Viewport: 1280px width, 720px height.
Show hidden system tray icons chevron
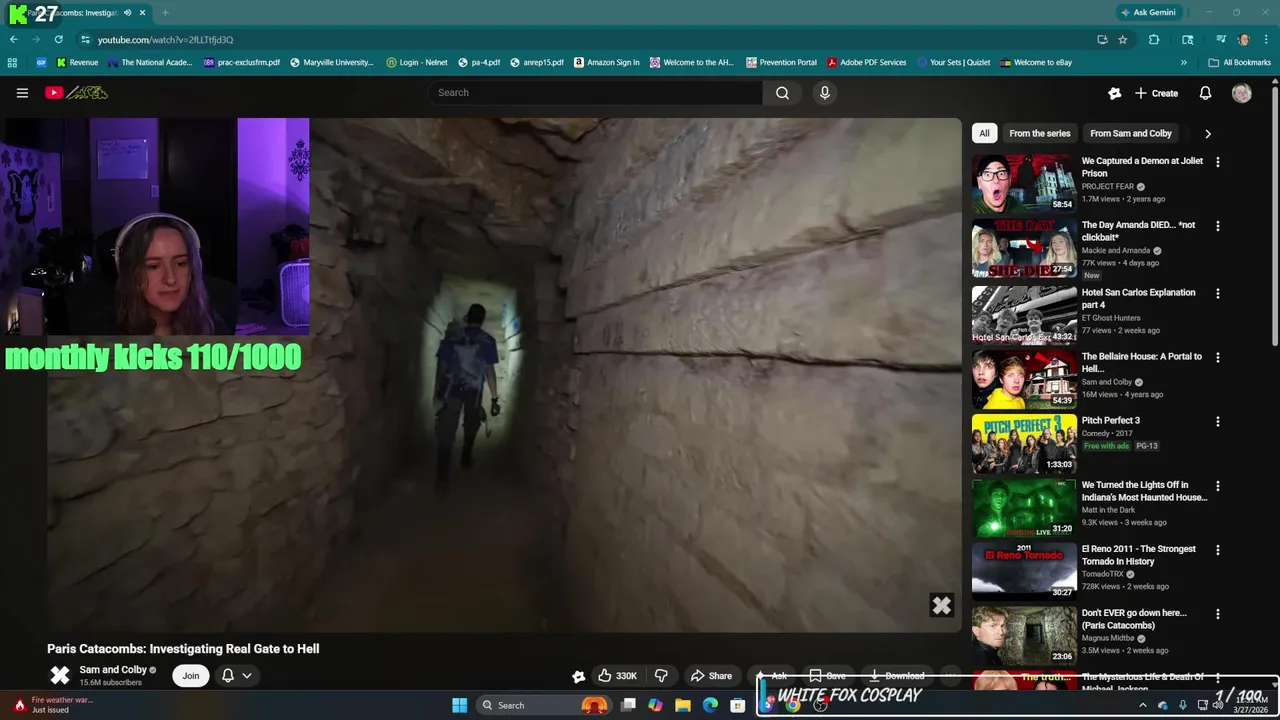point(1143,705)
